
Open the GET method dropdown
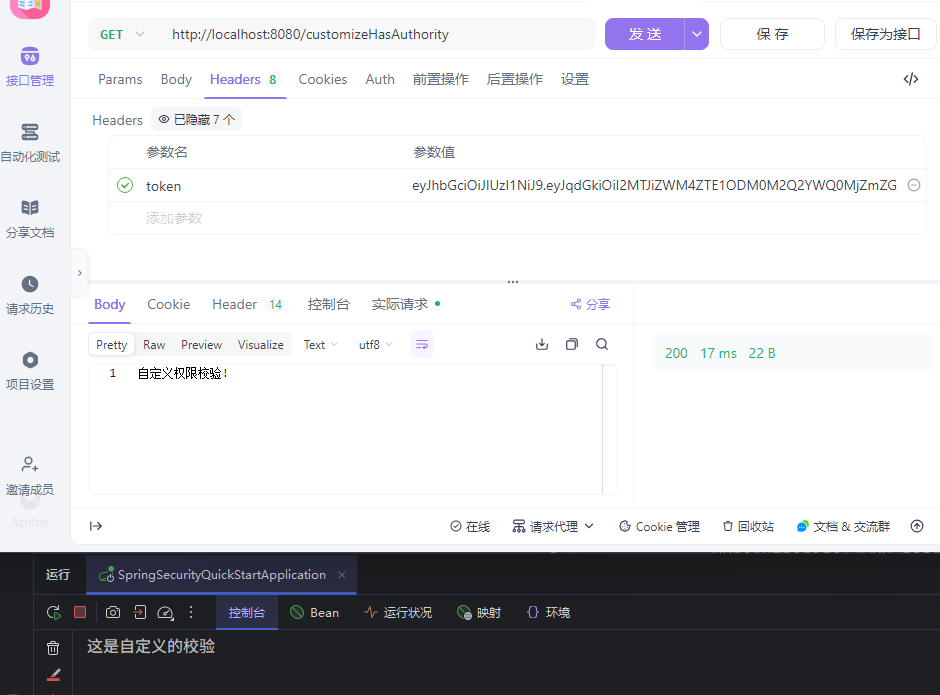[122, 34]
